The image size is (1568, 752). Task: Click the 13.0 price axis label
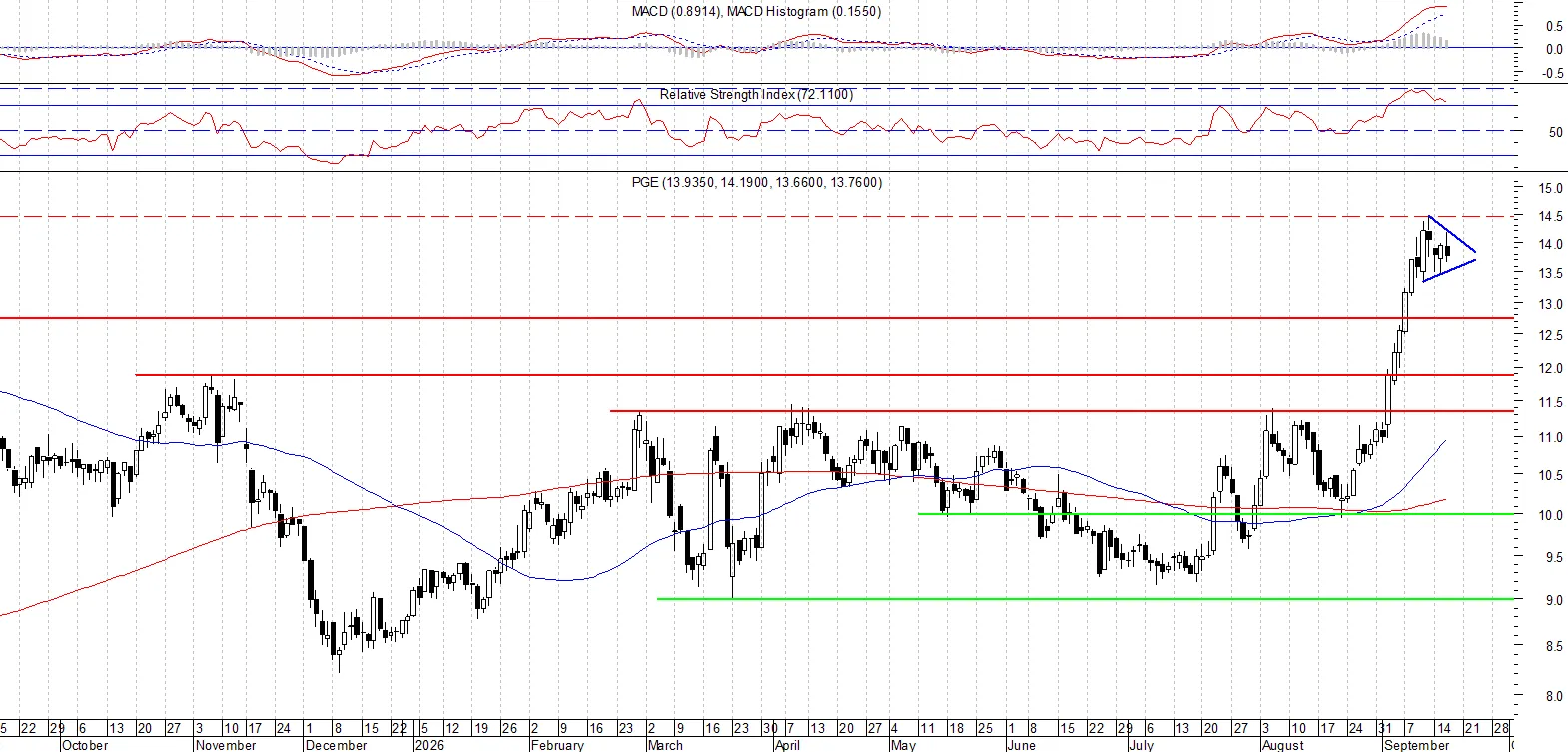1550,304
